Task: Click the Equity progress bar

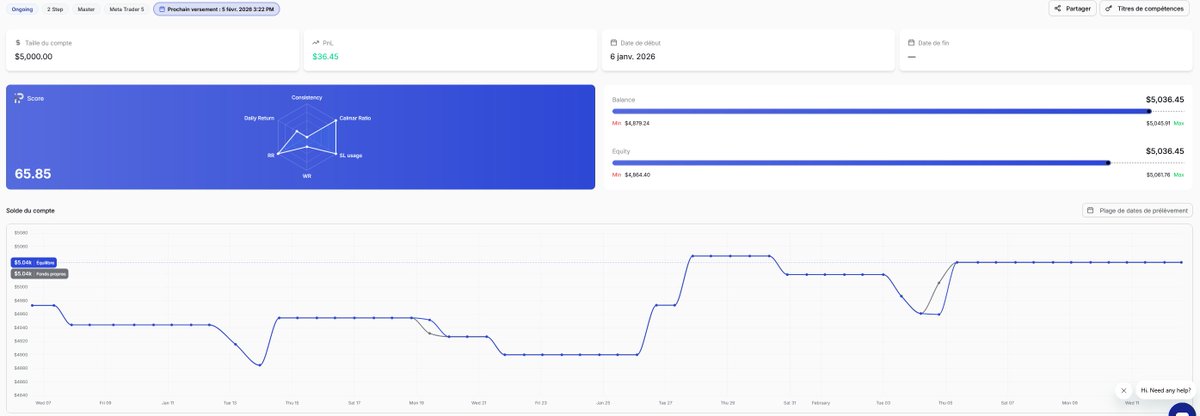Action: [x=898, y=162]
